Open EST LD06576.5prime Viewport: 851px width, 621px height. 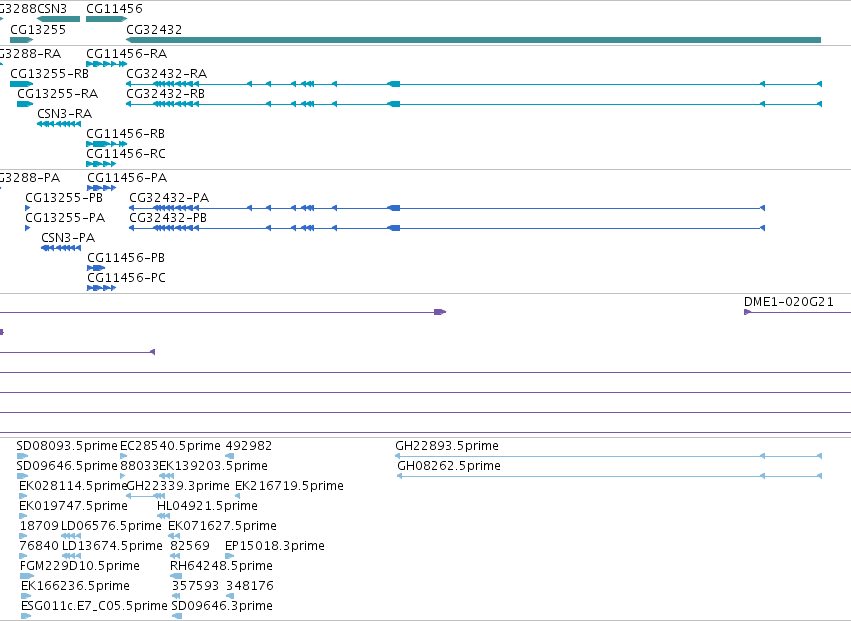coord(71,536)
